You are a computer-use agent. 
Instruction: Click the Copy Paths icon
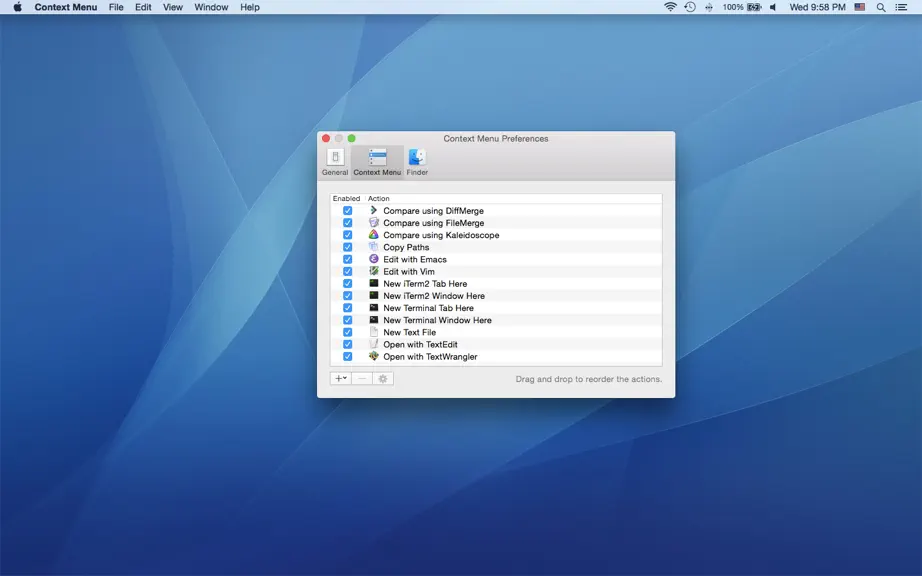pyautogui.click(x=373, y=246)
